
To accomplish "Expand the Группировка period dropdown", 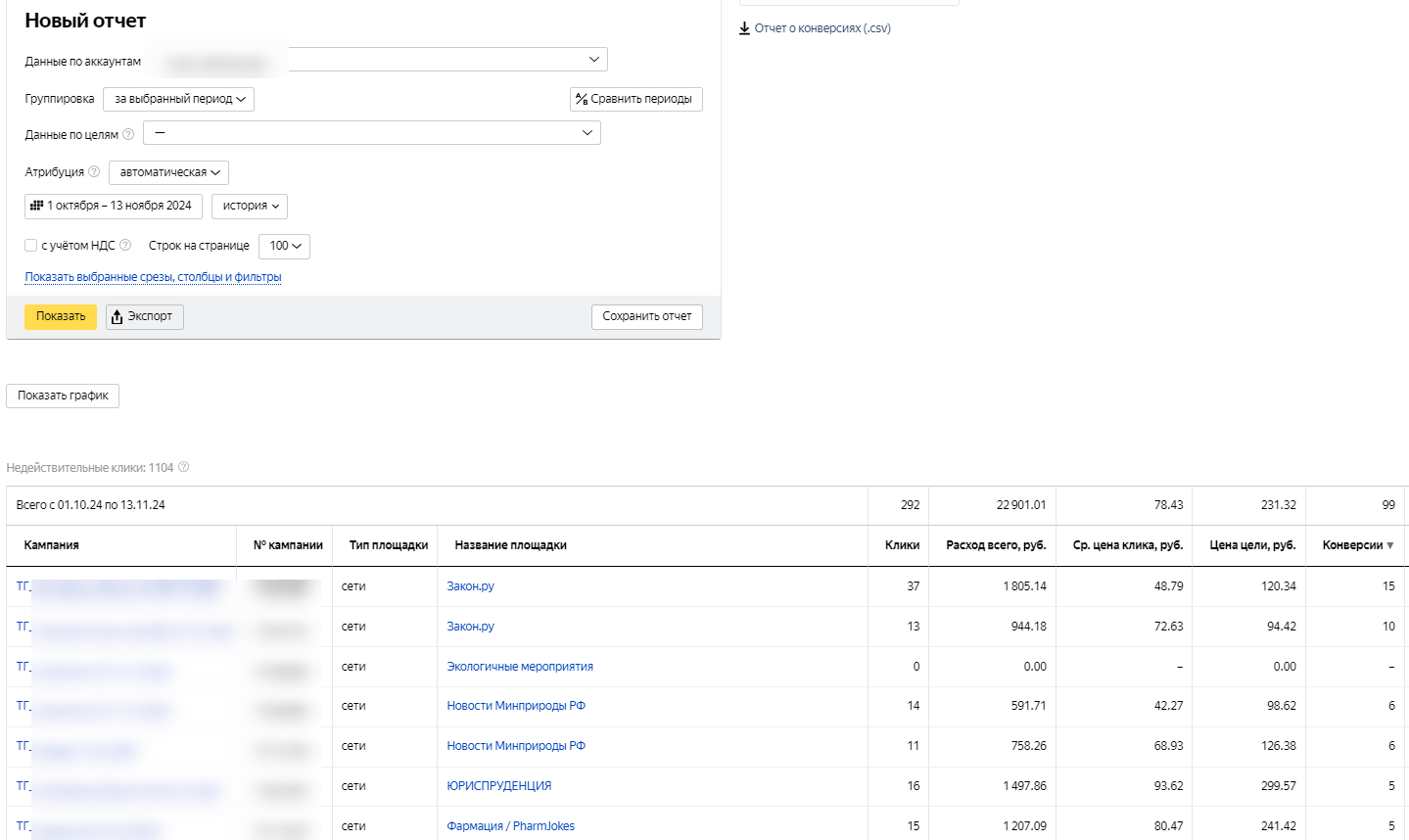I will click(x=178, y=99).
